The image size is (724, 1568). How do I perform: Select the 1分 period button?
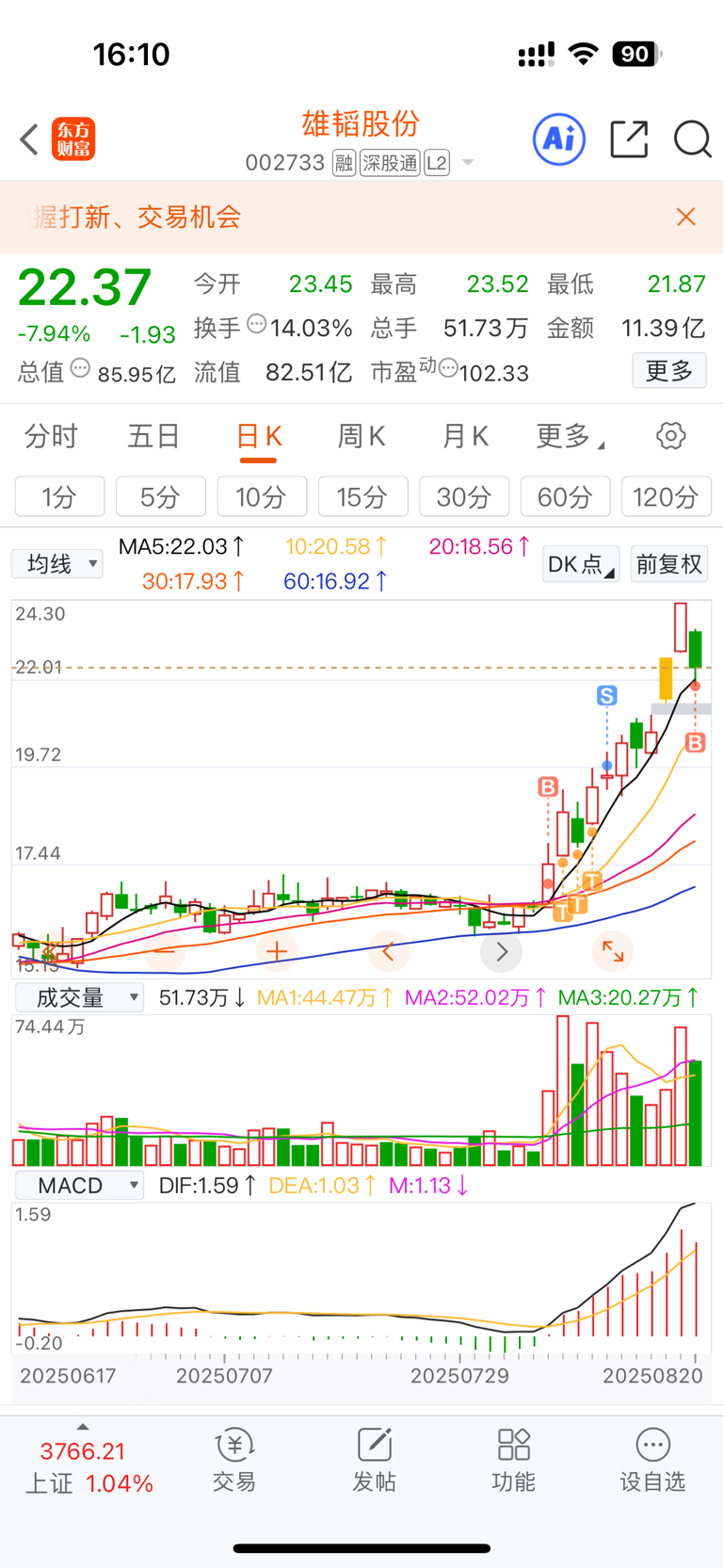pos(59,496)
